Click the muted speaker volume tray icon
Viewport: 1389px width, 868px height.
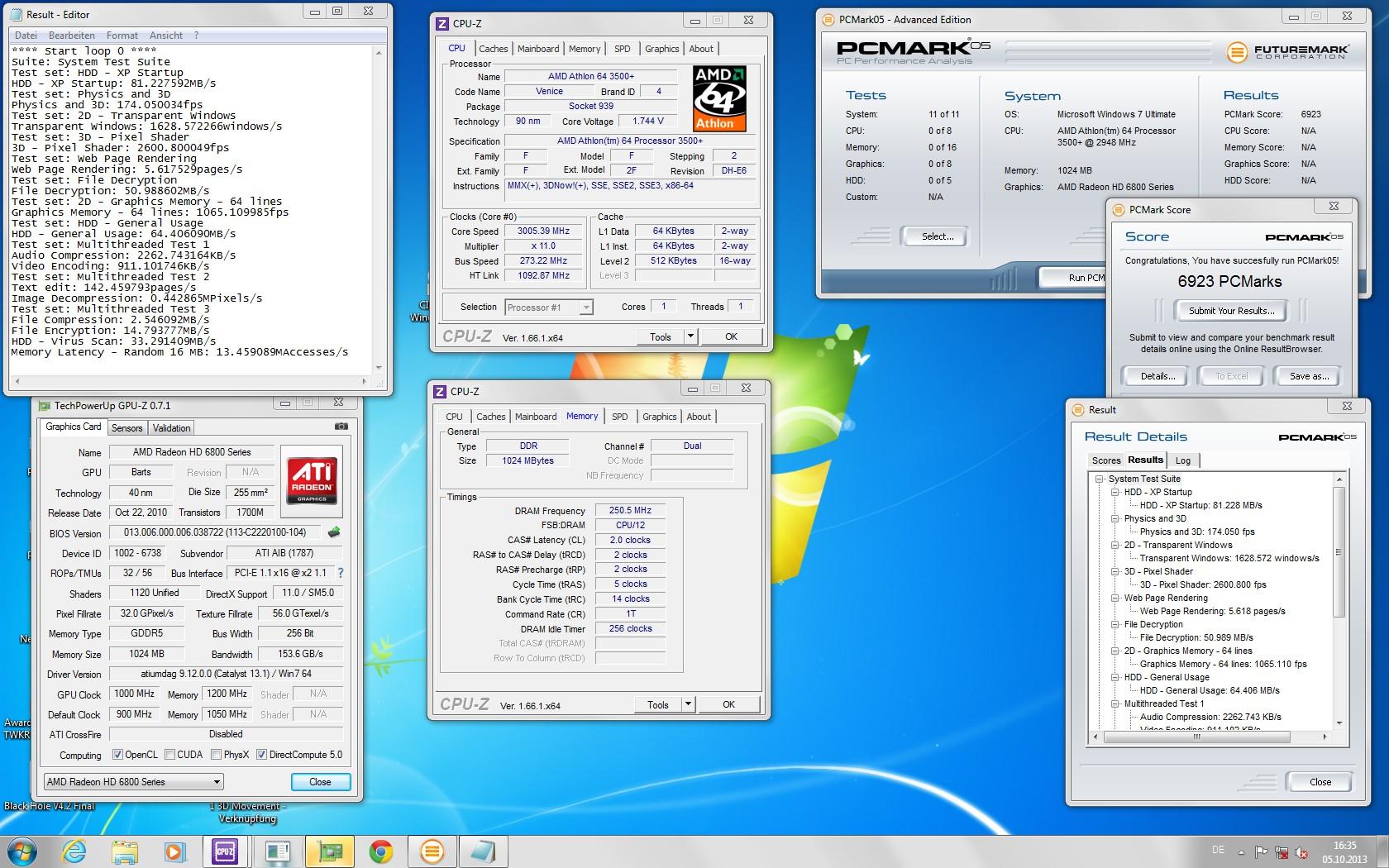1301,851
